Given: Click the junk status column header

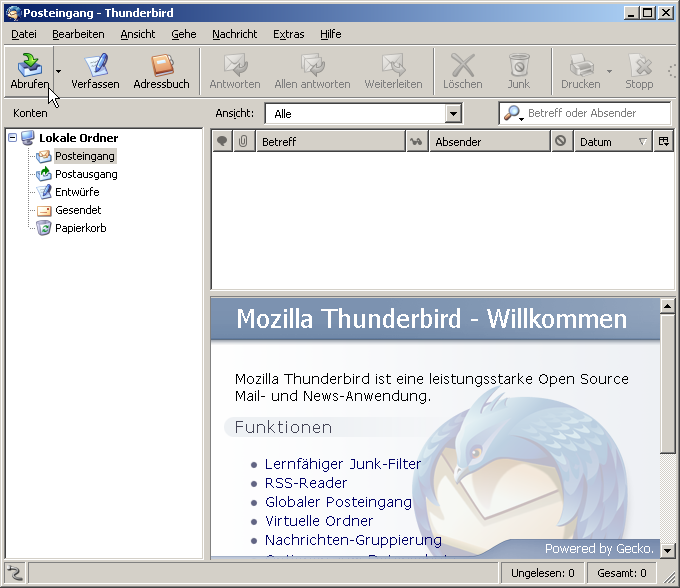Looking at the screenshot, I should click(561, 141).
